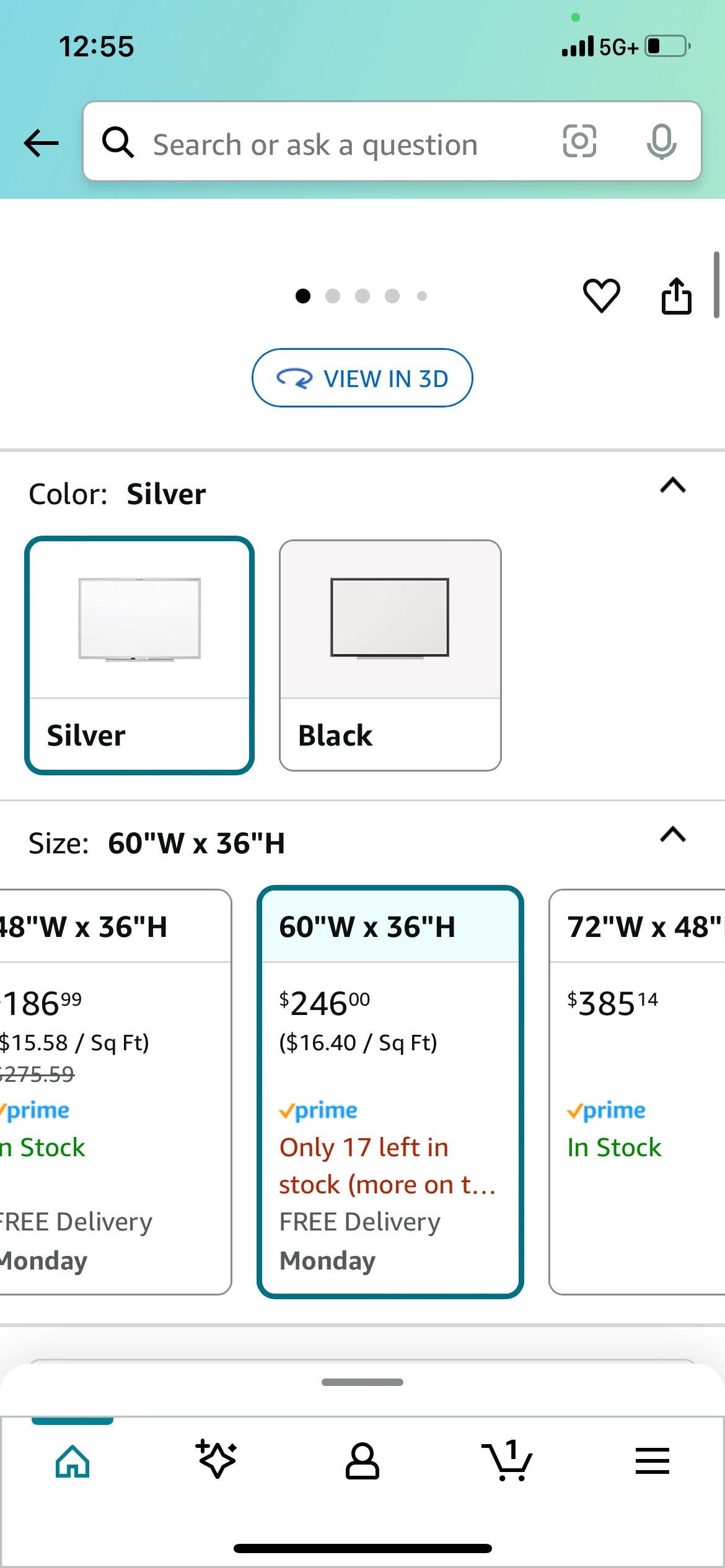The height and width of the screenshot is (1568, 725).
Task: Choose the 72"W x 48"H size
Action: [638, 1090]
